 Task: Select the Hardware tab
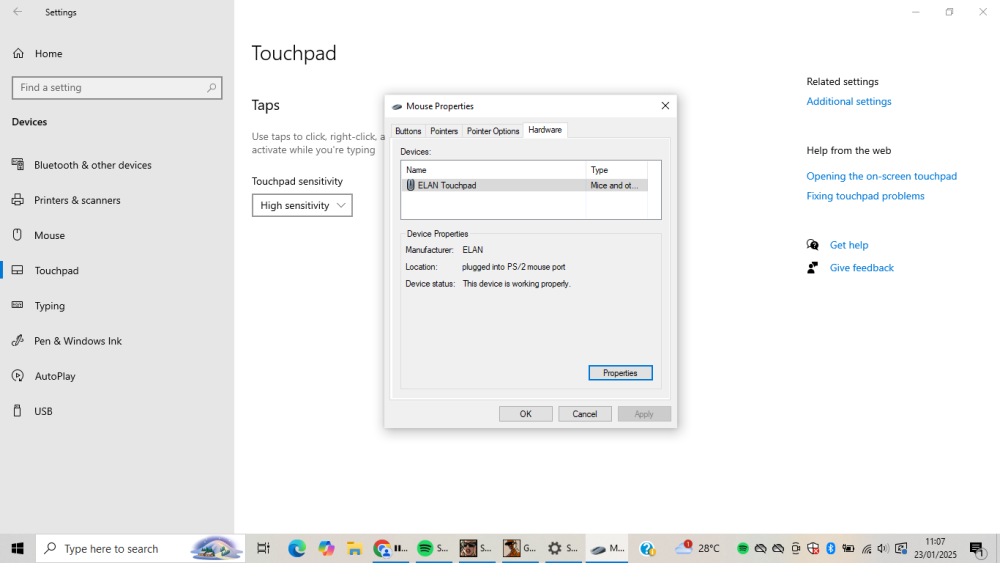pyautogui.click(x=545, y=130)
